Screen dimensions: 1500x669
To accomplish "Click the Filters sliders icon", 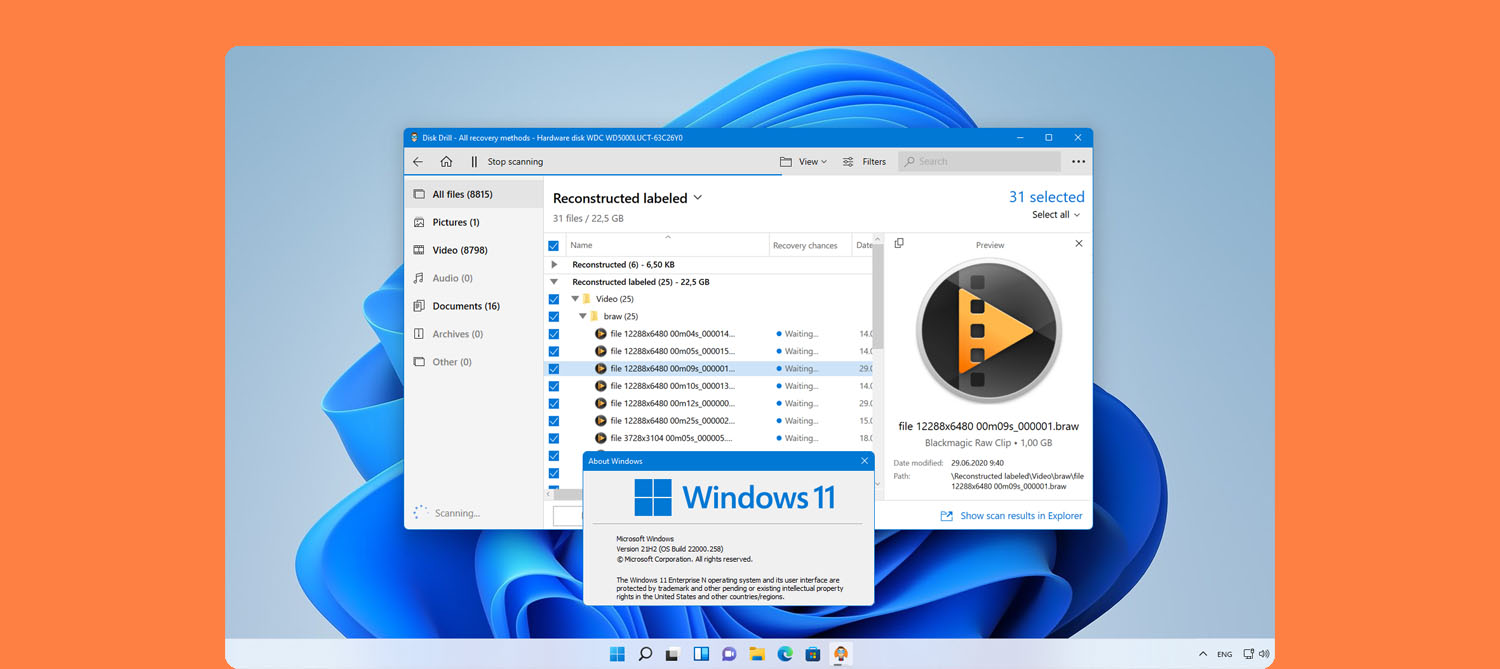I will click(848, 161).
